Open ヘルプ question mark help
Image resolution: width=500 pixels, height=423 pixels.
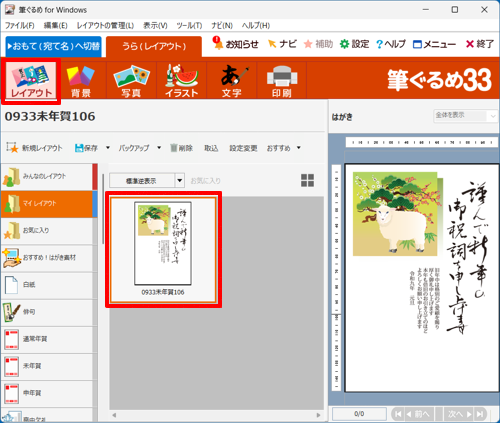[x=391, y=44]
